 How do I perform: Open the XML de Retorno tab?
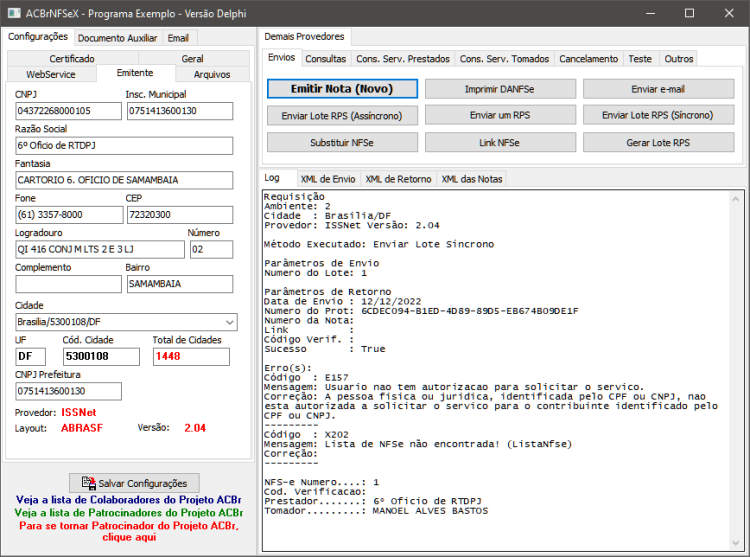(398, 179)
